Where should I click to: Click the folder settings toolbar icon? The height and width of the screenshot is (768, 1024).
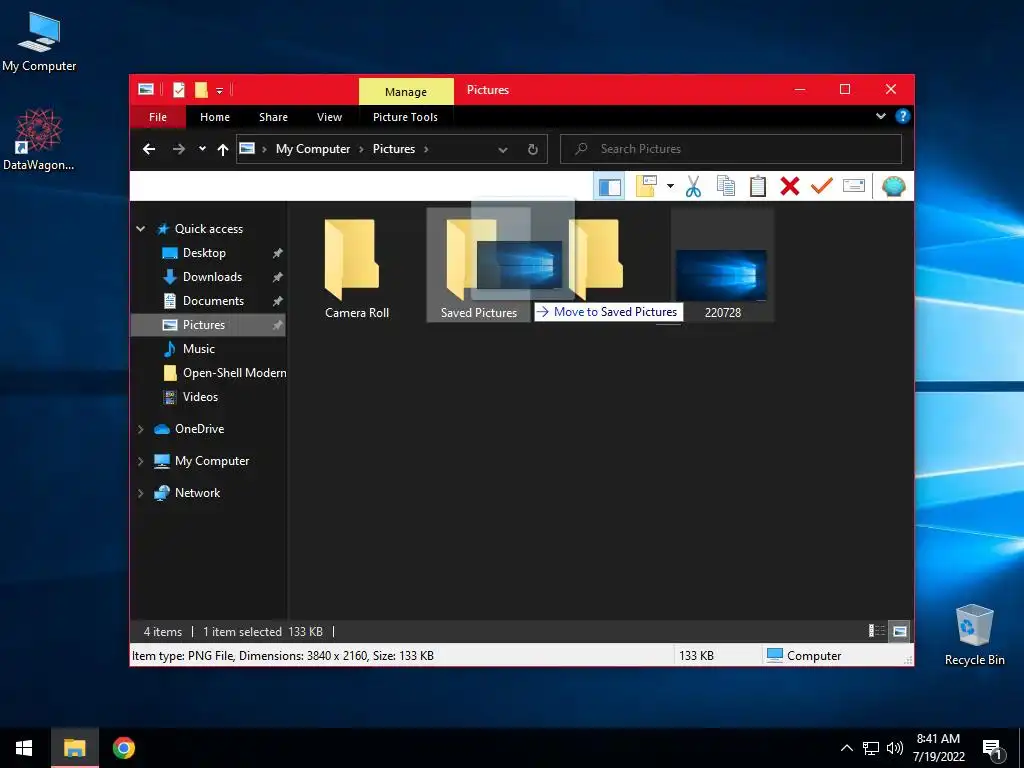pyautogui.click(x=646, y=187)
